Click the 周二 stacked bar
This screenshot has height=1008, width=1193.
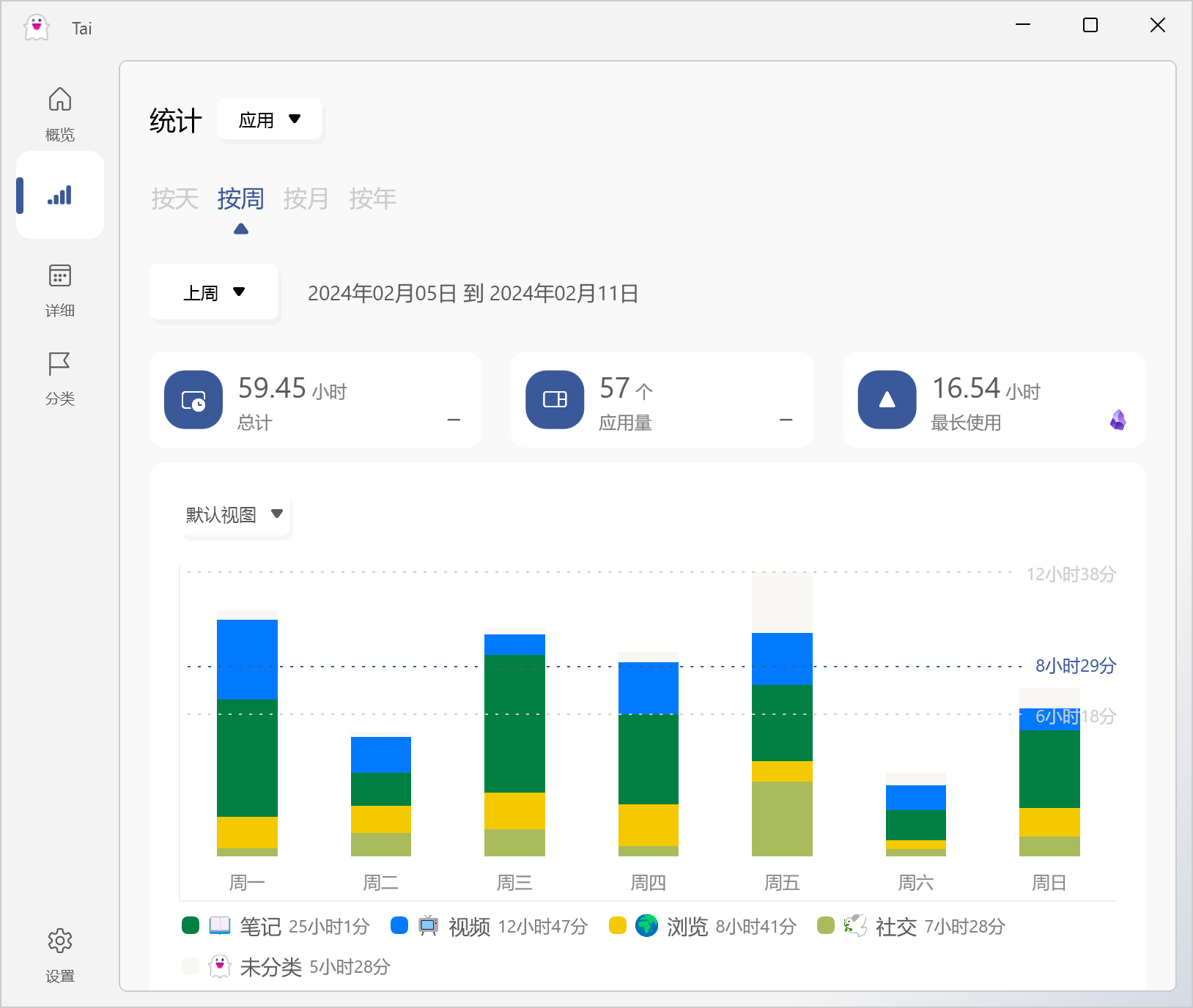(381, 796)
